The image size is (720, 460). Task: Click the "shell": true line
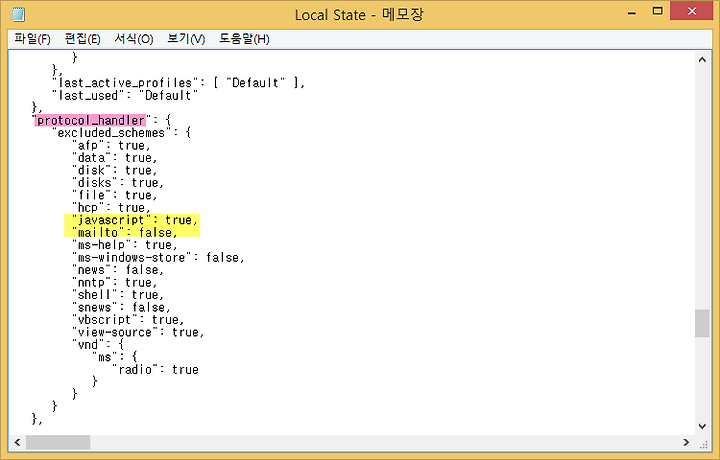pyautogui.click(x=118, y=295)
